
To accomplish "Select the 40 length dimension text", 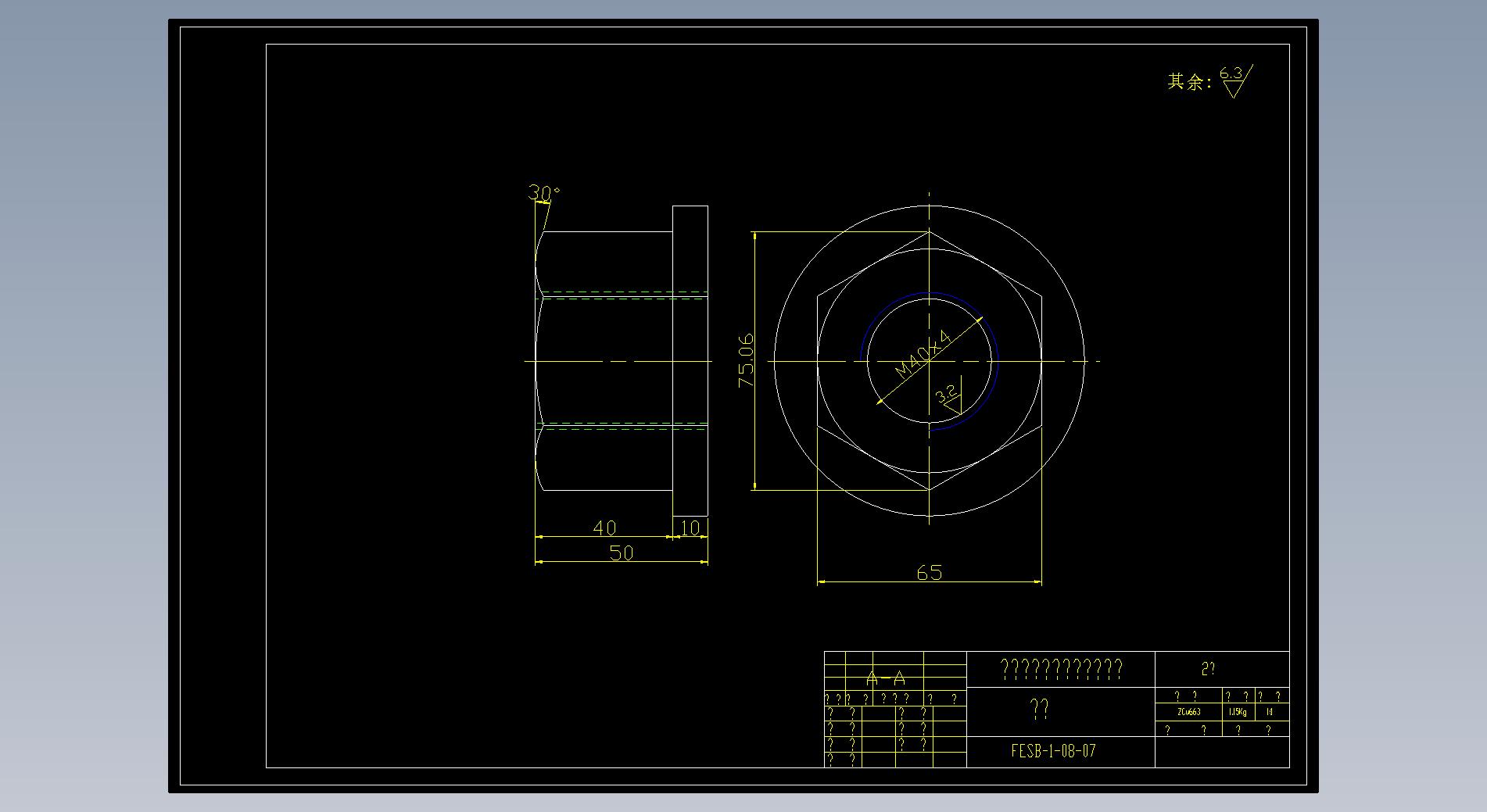I will point(604,528).
